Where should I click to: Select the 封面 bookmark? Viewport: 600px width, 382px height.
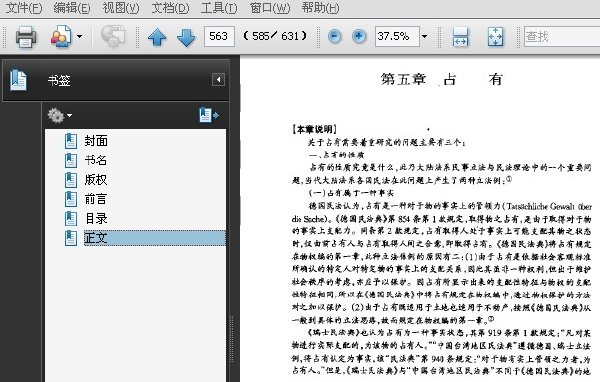tap(96, 141)
